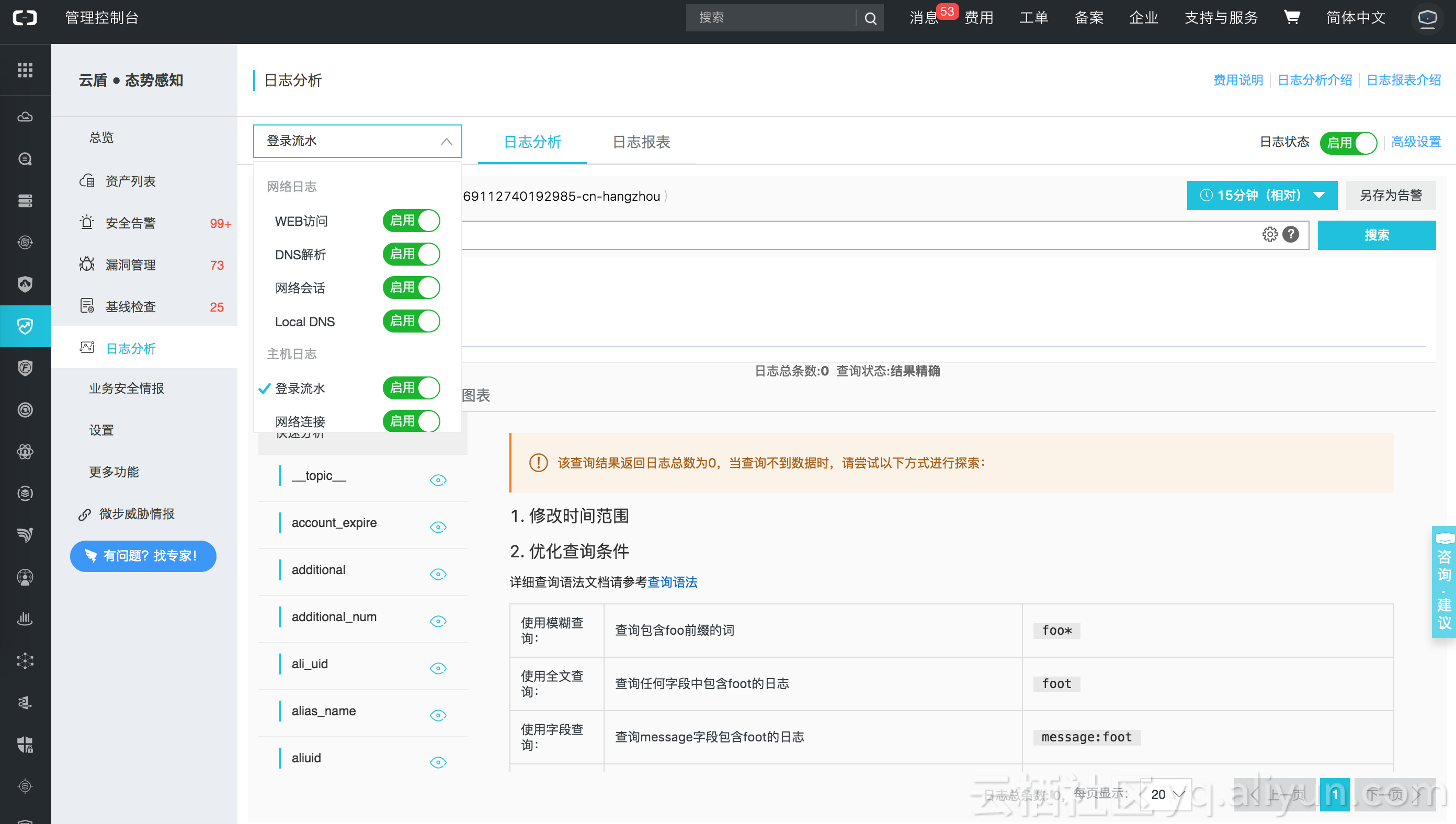1456x824 pixels.
Task: Select 网络连接 in the log list
Action: click(x=300, y=421)
